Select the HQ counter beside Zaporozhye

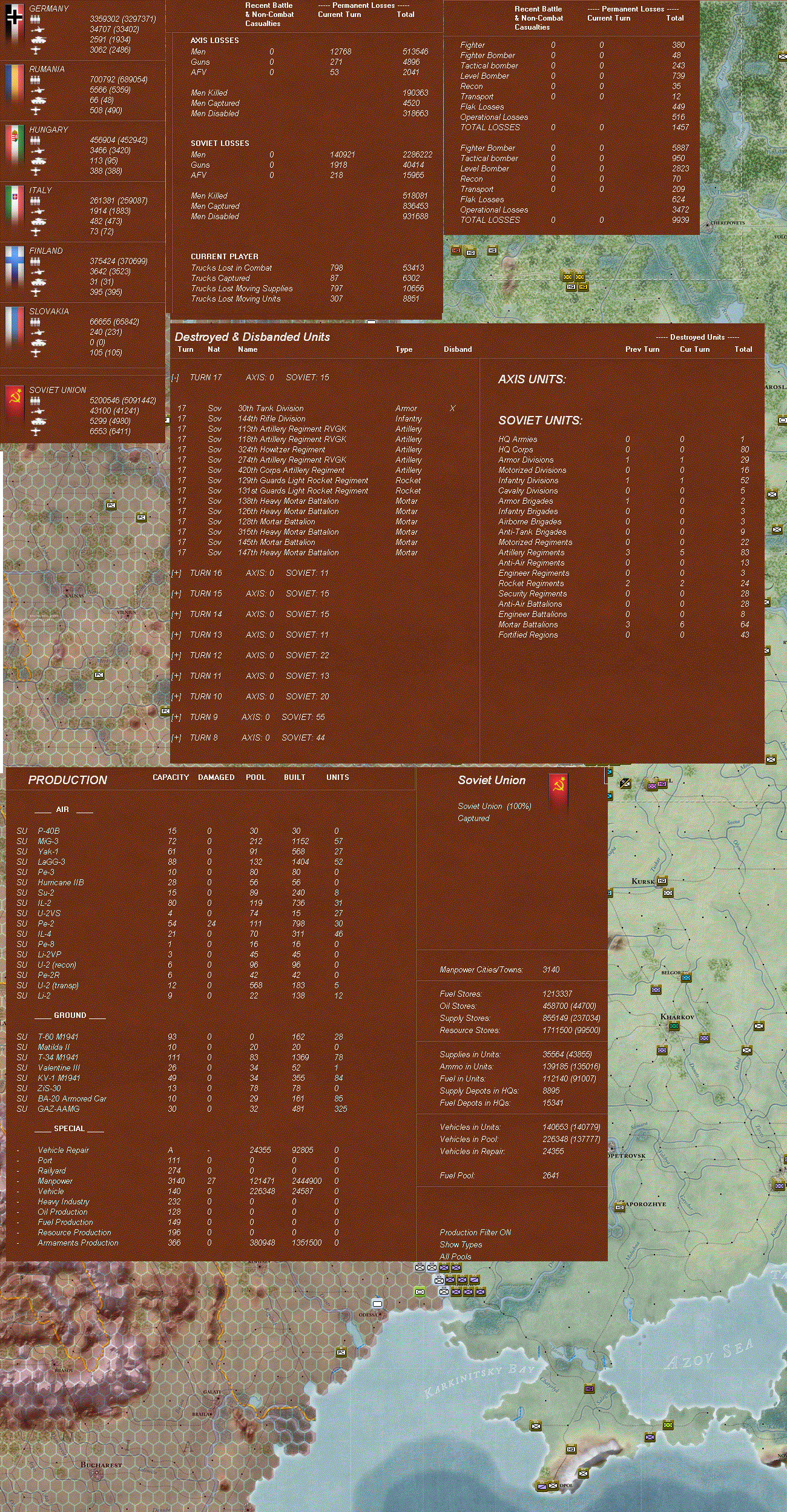619,1207
